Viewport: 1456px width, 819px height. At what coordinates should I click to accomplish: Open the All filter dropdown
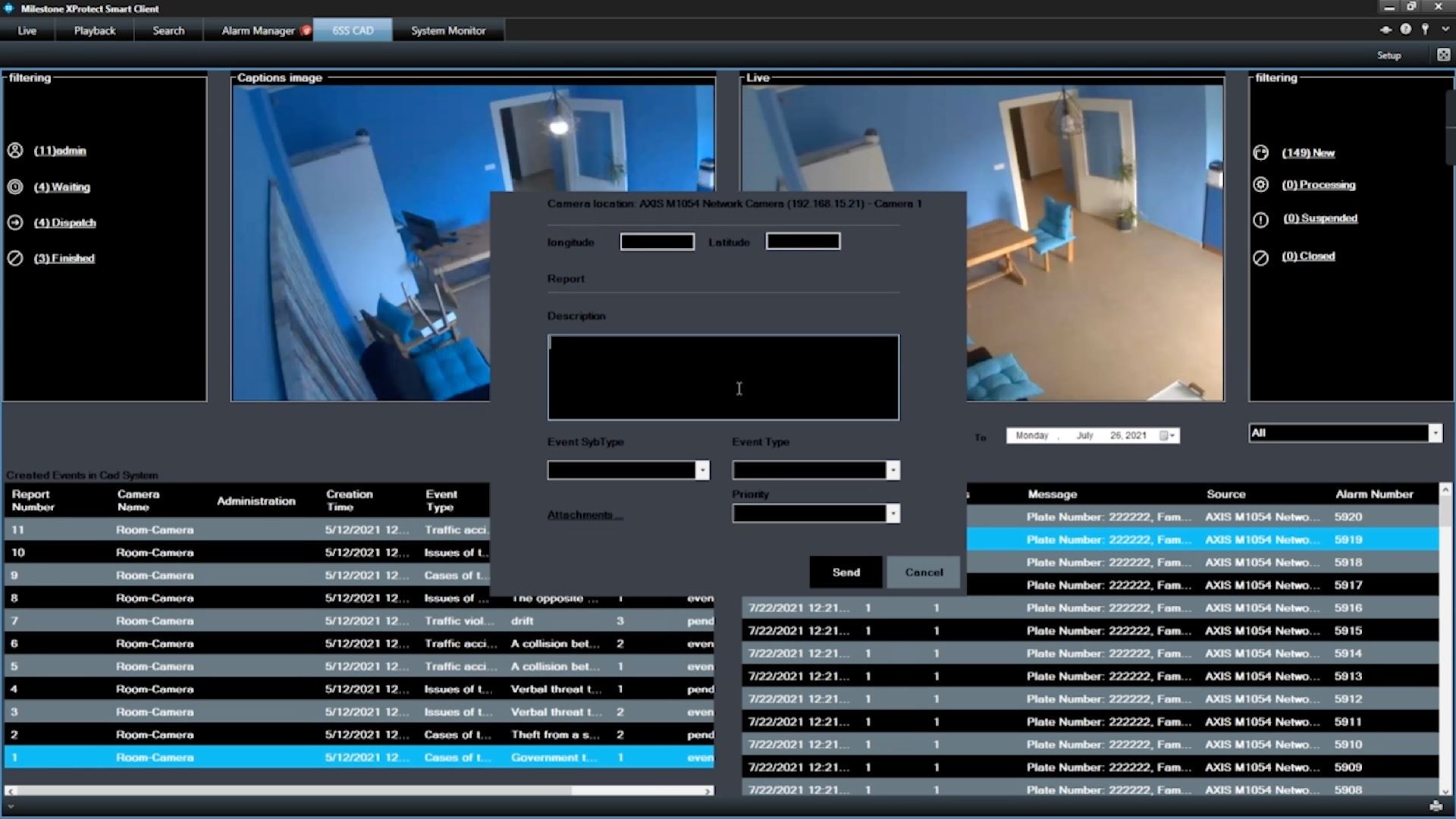[x=1435, y=433]
